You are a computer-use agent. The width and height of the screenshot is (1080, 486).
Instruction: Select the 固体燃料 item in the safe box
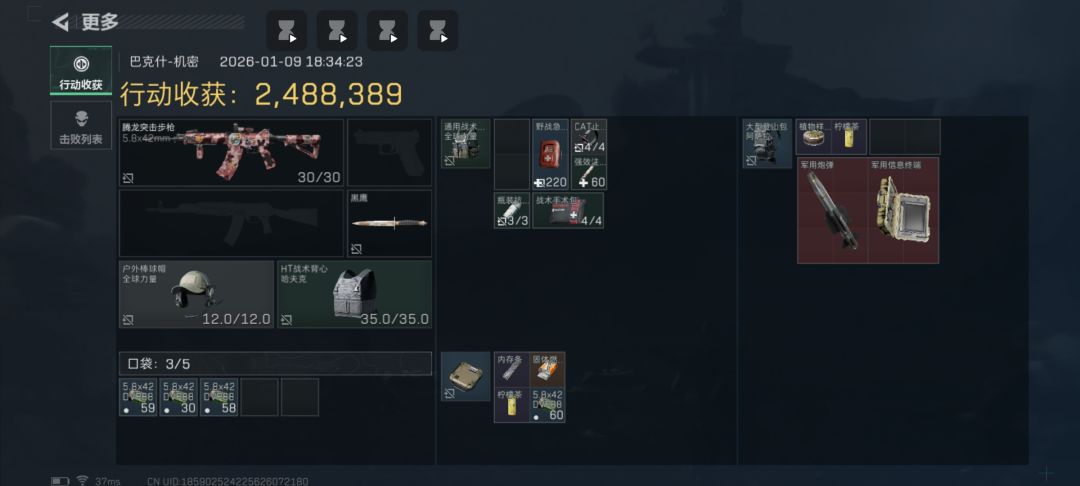pyautogui.click(x=548, y=370)
